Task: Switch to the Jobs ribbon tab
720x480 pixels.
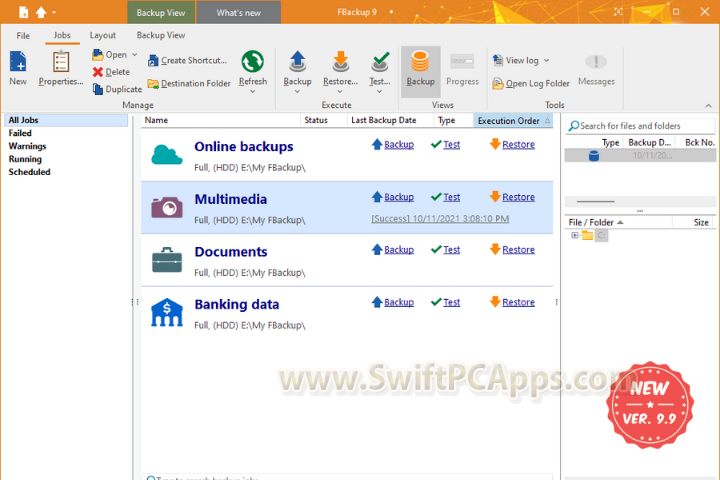Action: pos(62,35)
